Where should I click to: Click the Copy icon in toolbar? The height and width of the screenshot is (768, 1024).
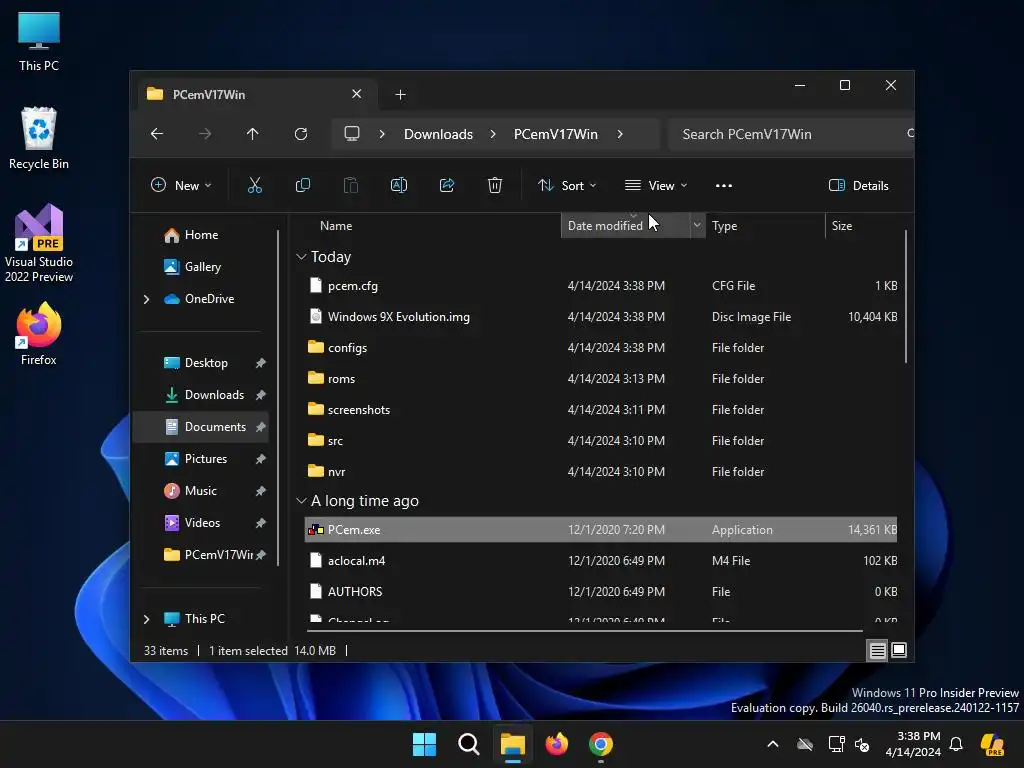(303, 185)
